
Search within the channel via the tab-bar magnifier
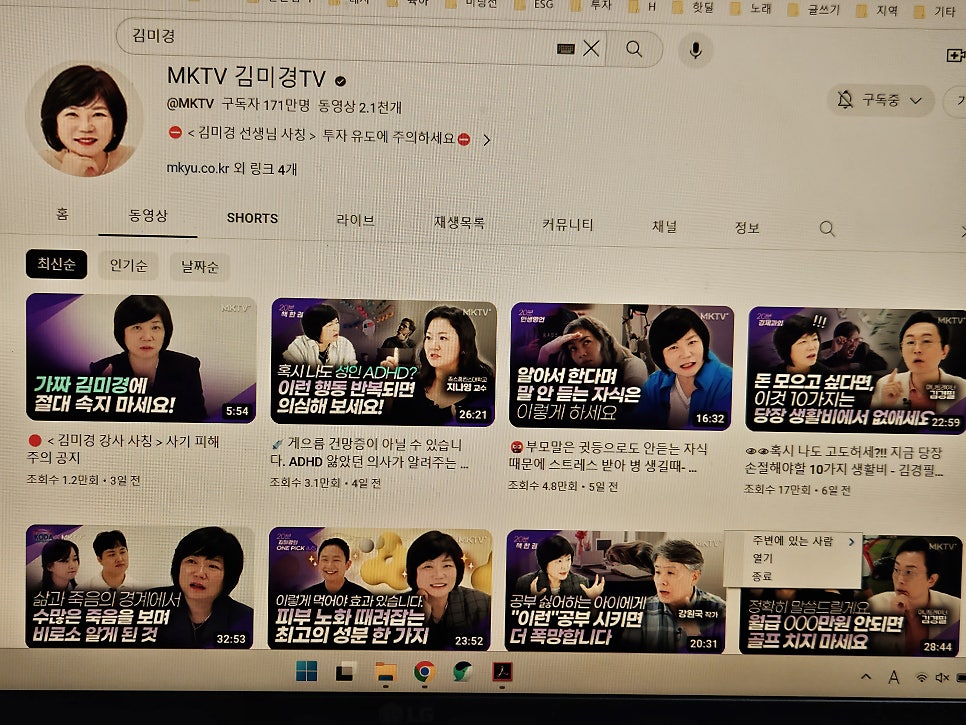827,229
